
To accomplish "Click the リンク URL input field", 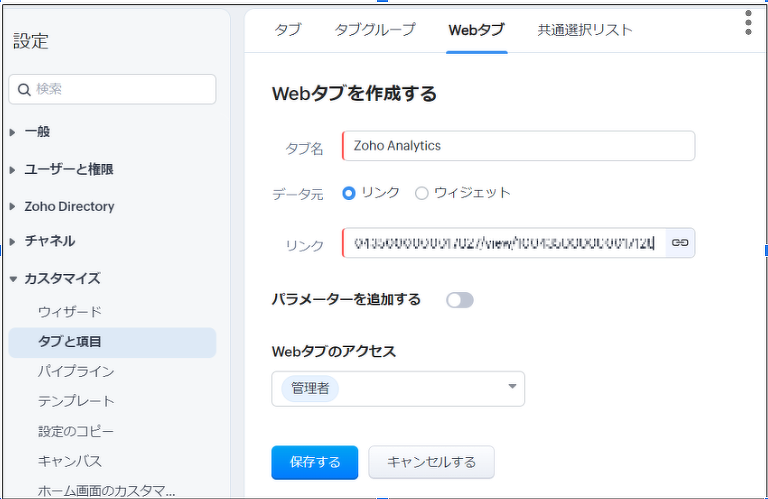I will (505, 243).
